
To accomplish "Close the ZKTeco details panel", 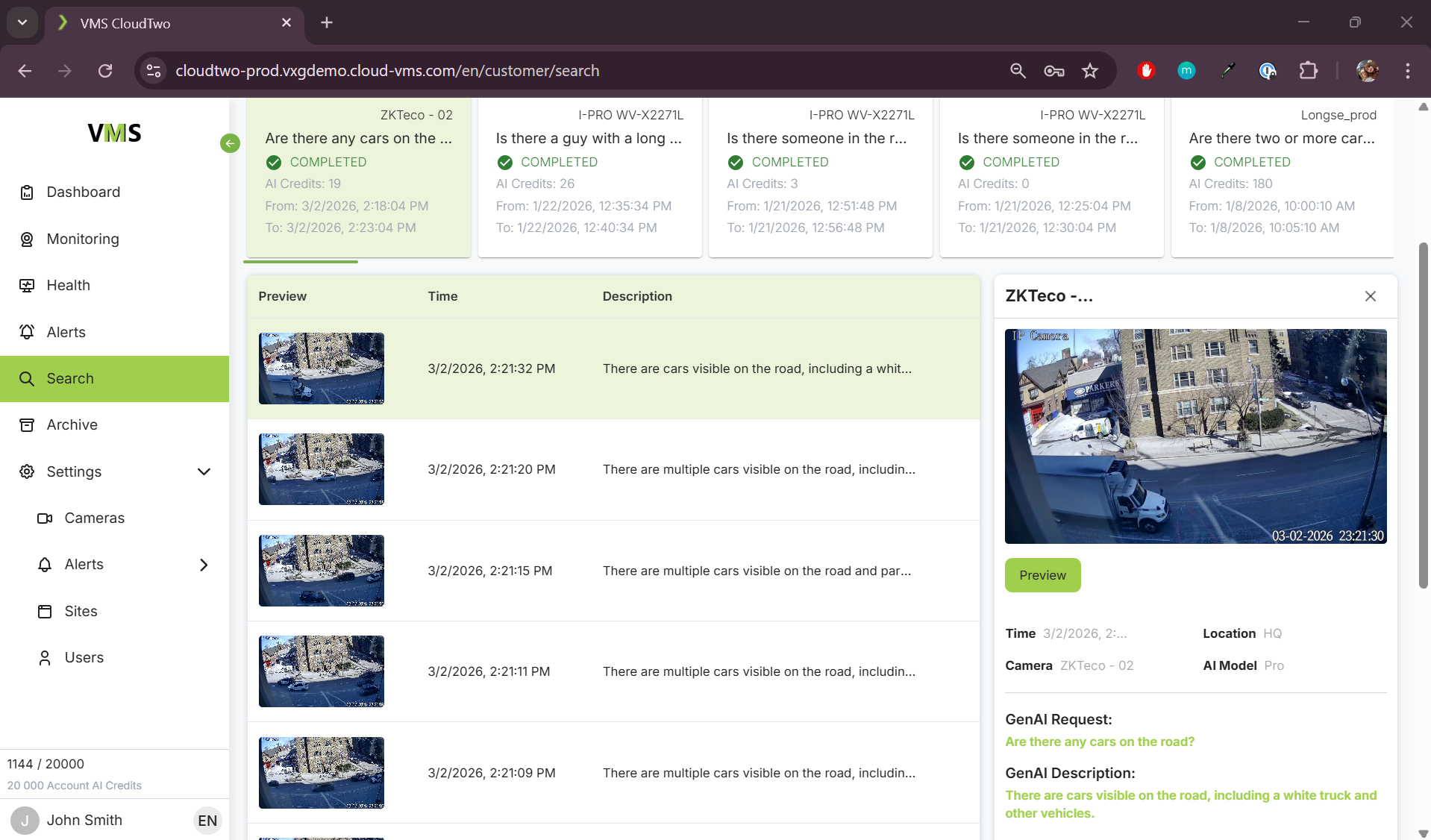I will (x=1370, y=296).
